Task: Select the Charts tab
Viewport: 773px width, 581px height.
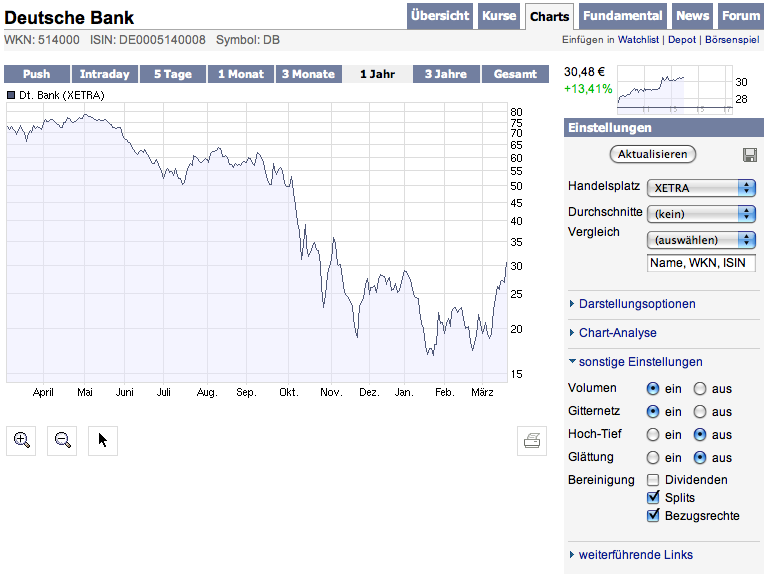Action: tap(550, 17)
